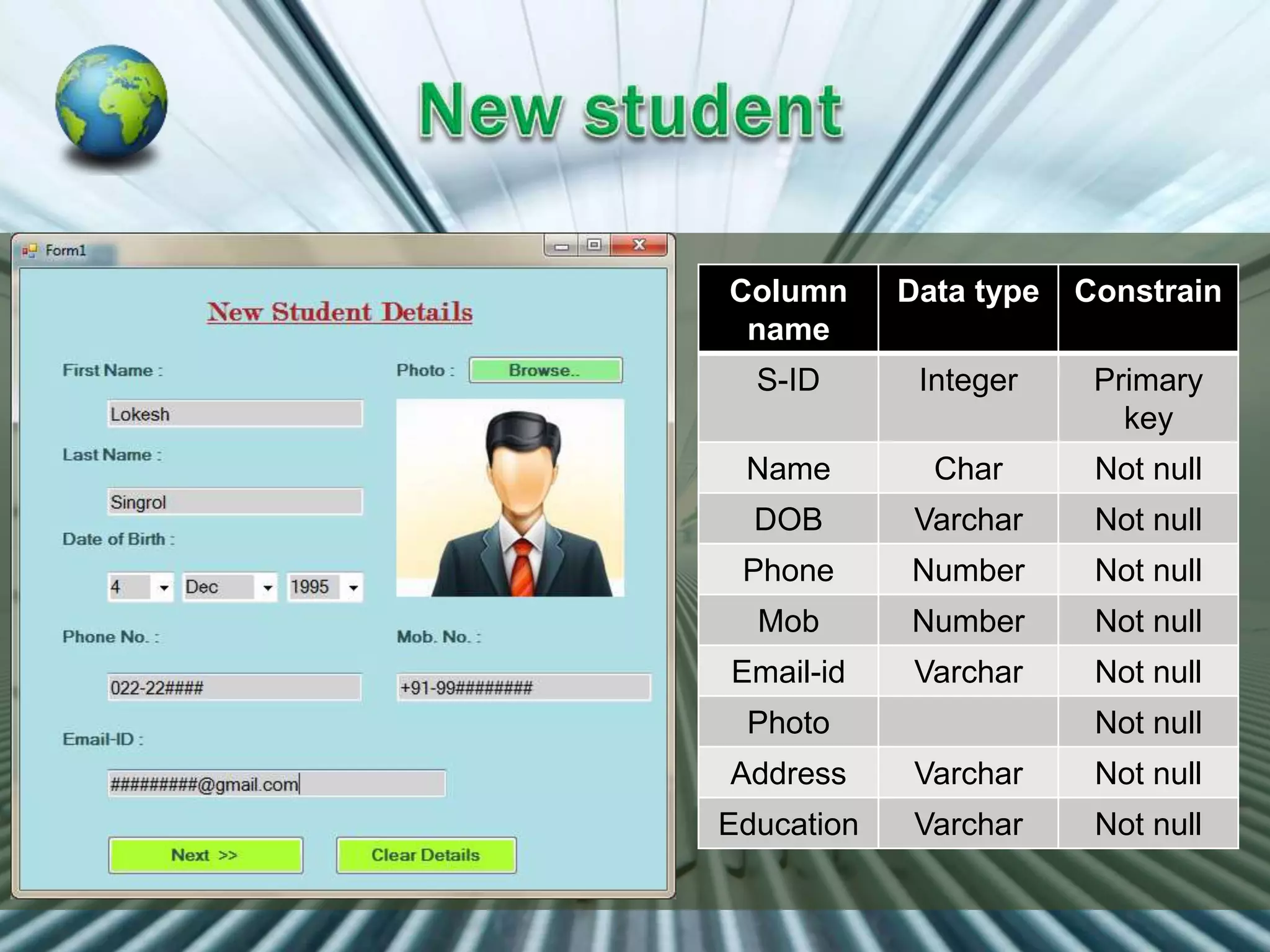Click the DOB table cell
The image size is (1270, 952).
(788, 519)
